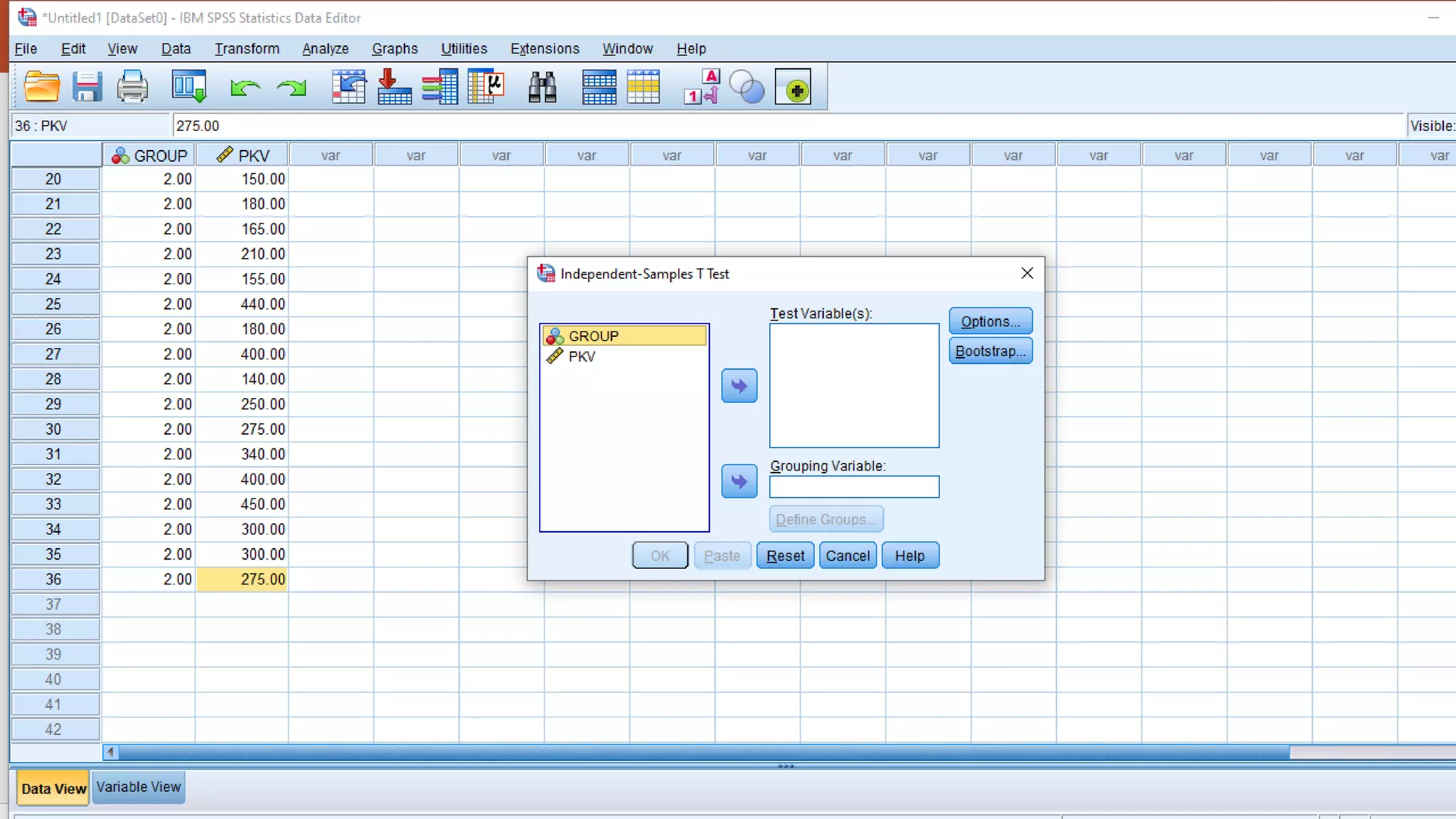The height and width of the screenshot is (819, 1456).
Task: Click the Bootstrap... button
Action: coord(990,351)
